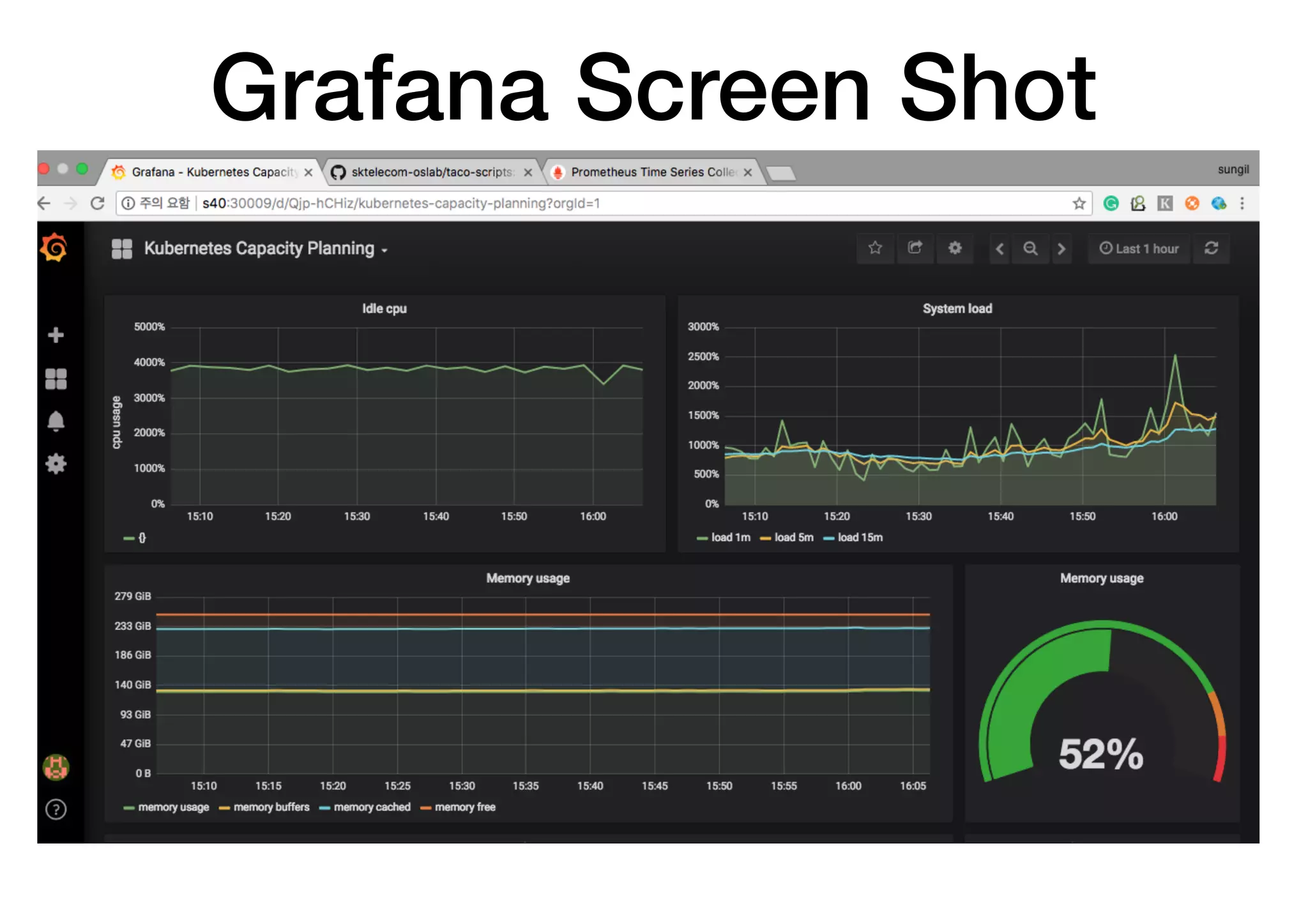Open the Alerting bell icon
The height and width of the screenshot is (924, 1308).
pyautogui.click(x=56, y=421)
